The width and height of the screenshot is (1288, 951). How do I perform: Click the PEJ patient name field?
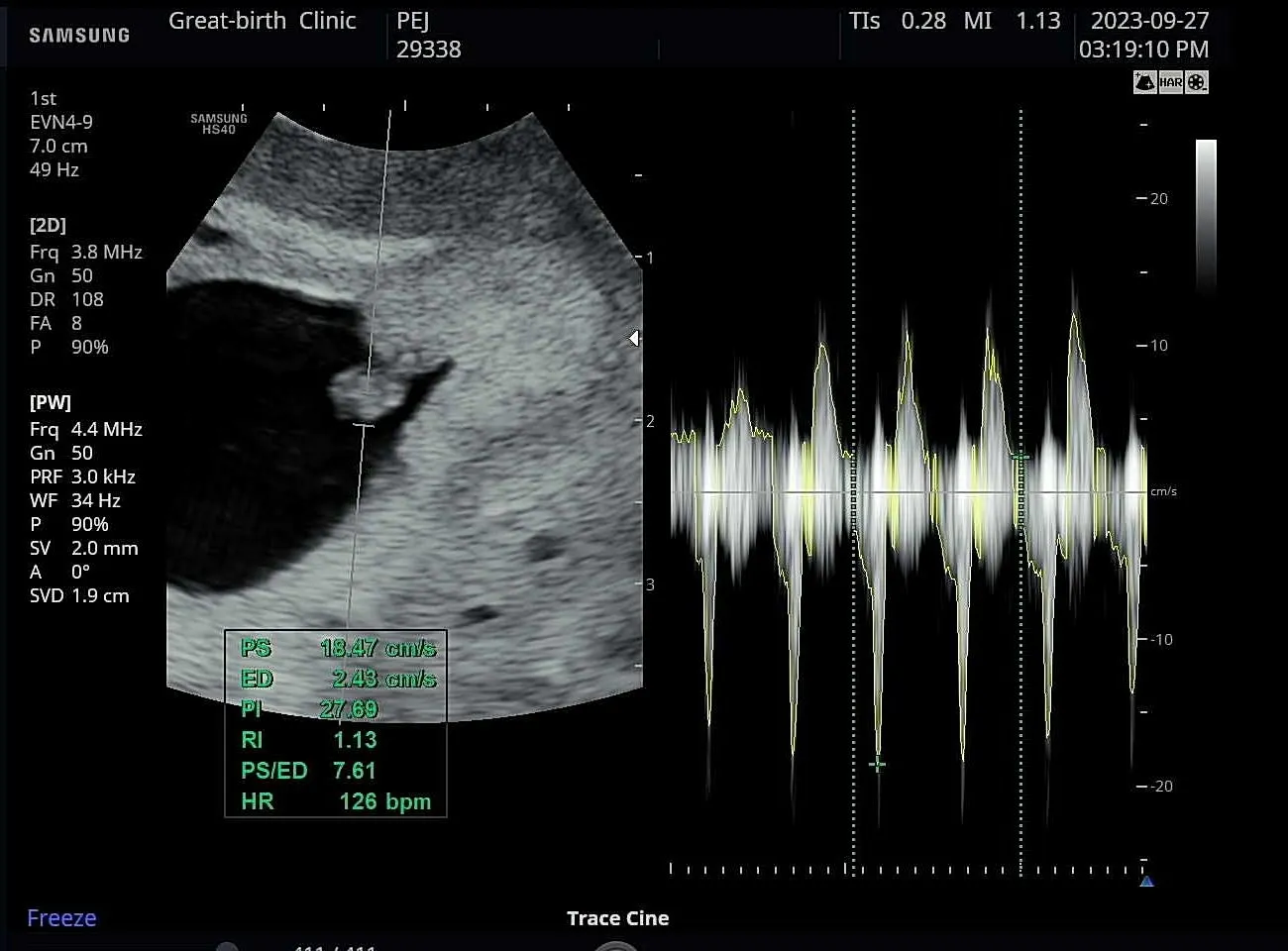pyautogui.click(x=413, y=21)
